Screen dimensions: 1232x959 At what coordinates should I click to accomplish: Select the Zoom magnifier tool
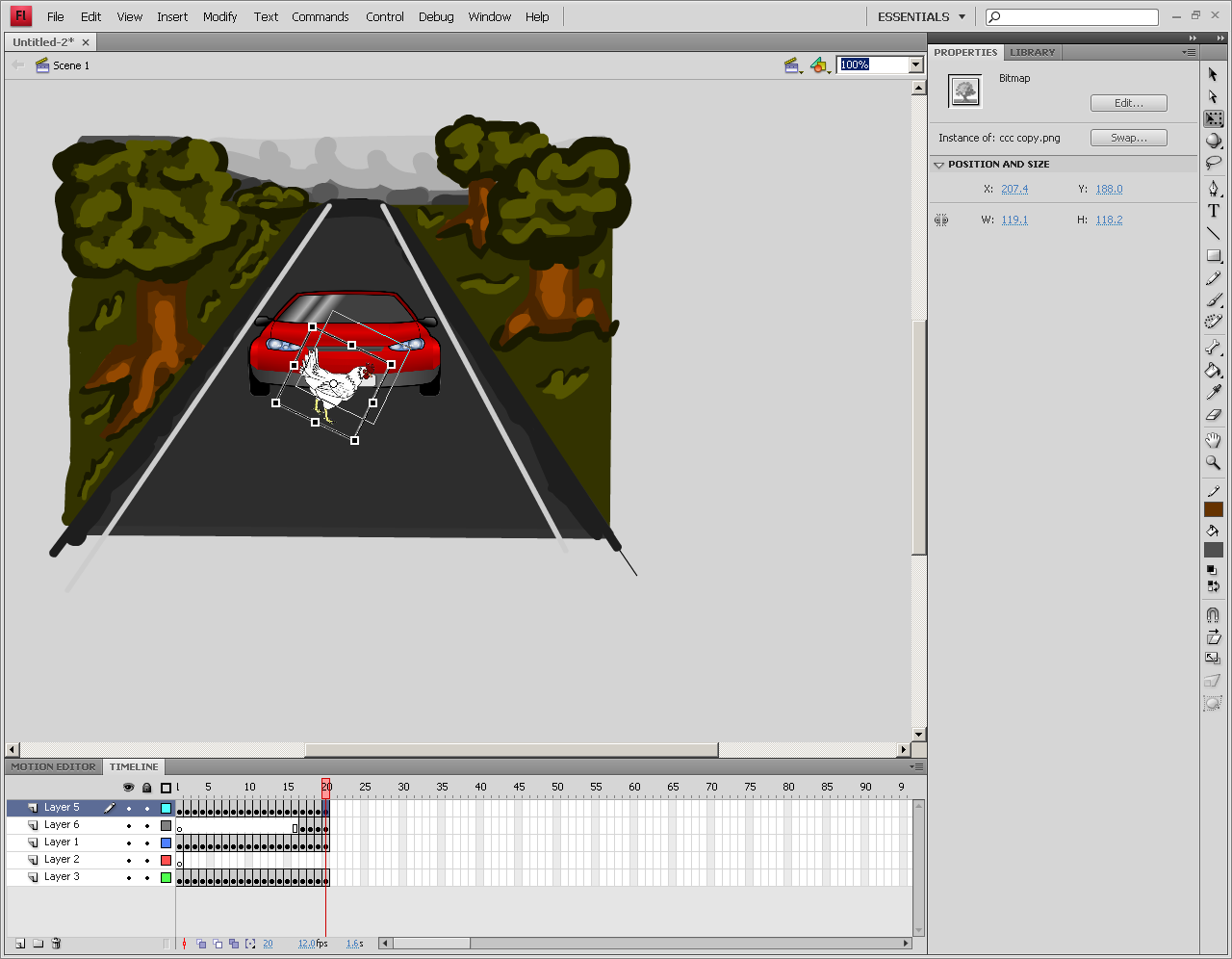[1214, 463]
